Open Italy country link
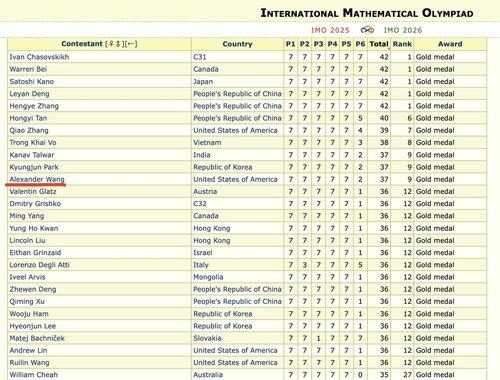Screen dimensions: 500x380 coord(201,265)
